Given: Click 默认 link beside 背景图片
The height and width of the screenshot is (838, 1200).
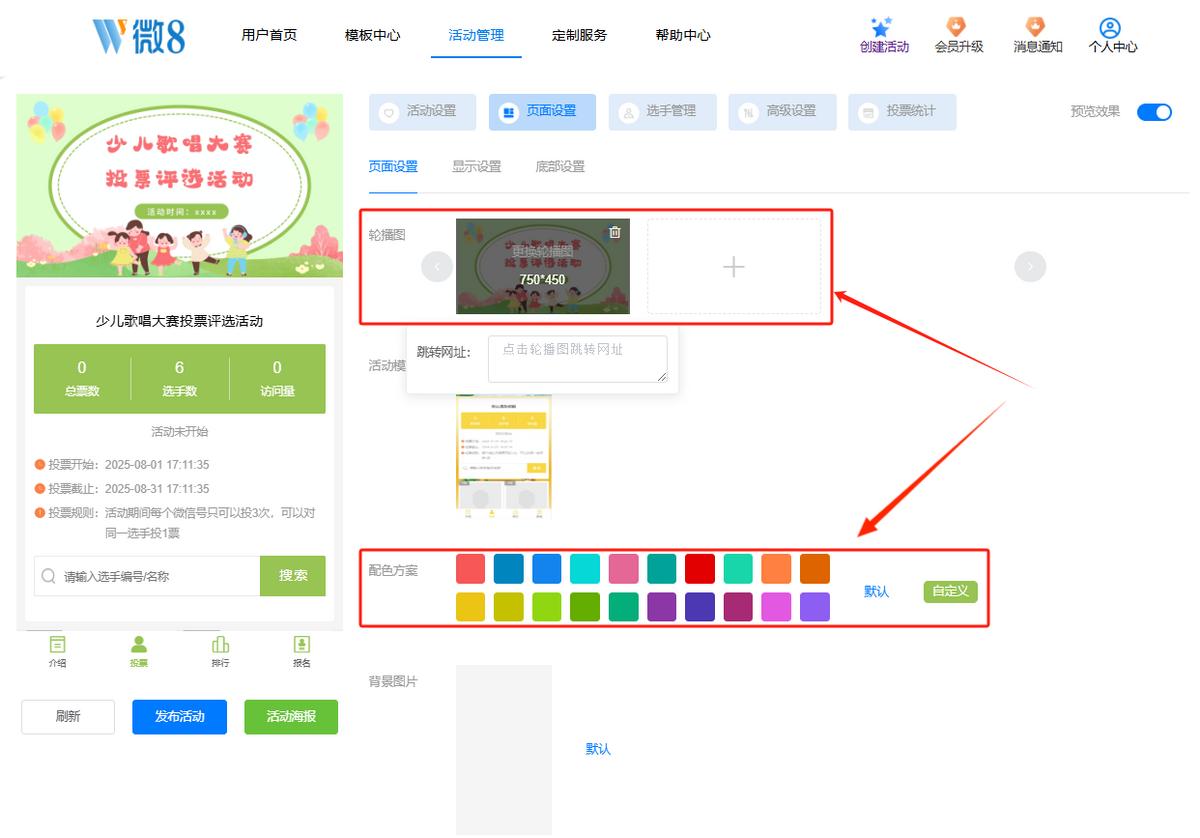Looking at the screenshot, I should [x=598, y=749].
